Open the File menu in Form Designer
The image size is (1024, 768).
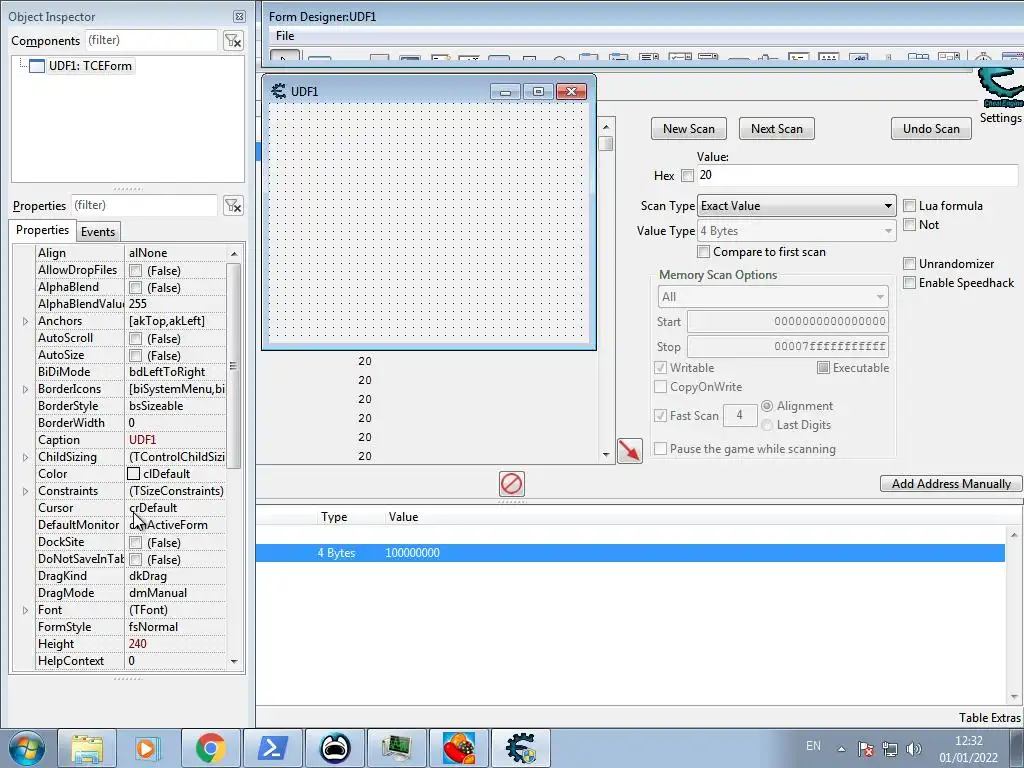[285, 36]
